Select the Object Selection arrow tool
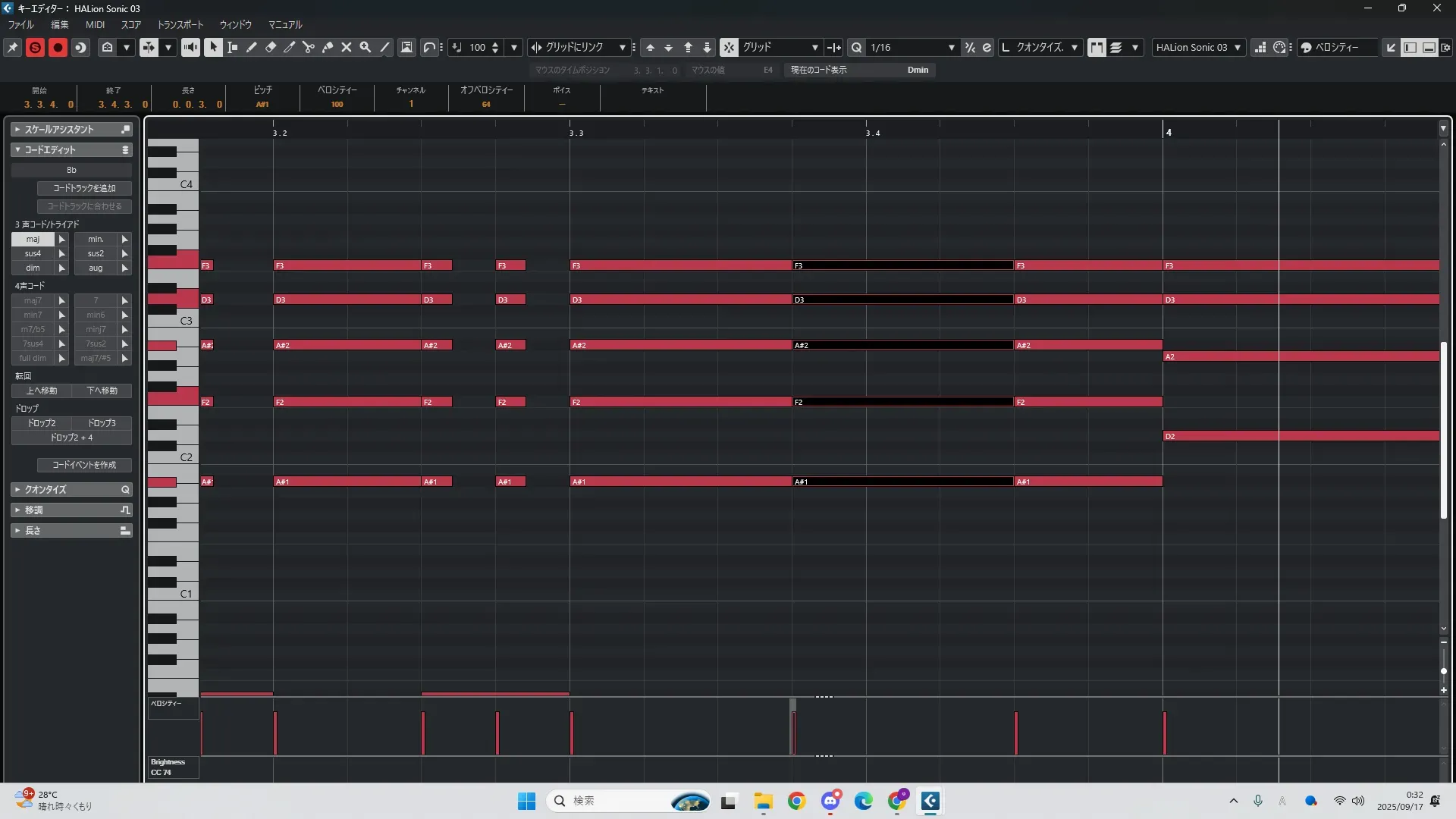Screen dimensions: 1456x819 pos(213,47)
